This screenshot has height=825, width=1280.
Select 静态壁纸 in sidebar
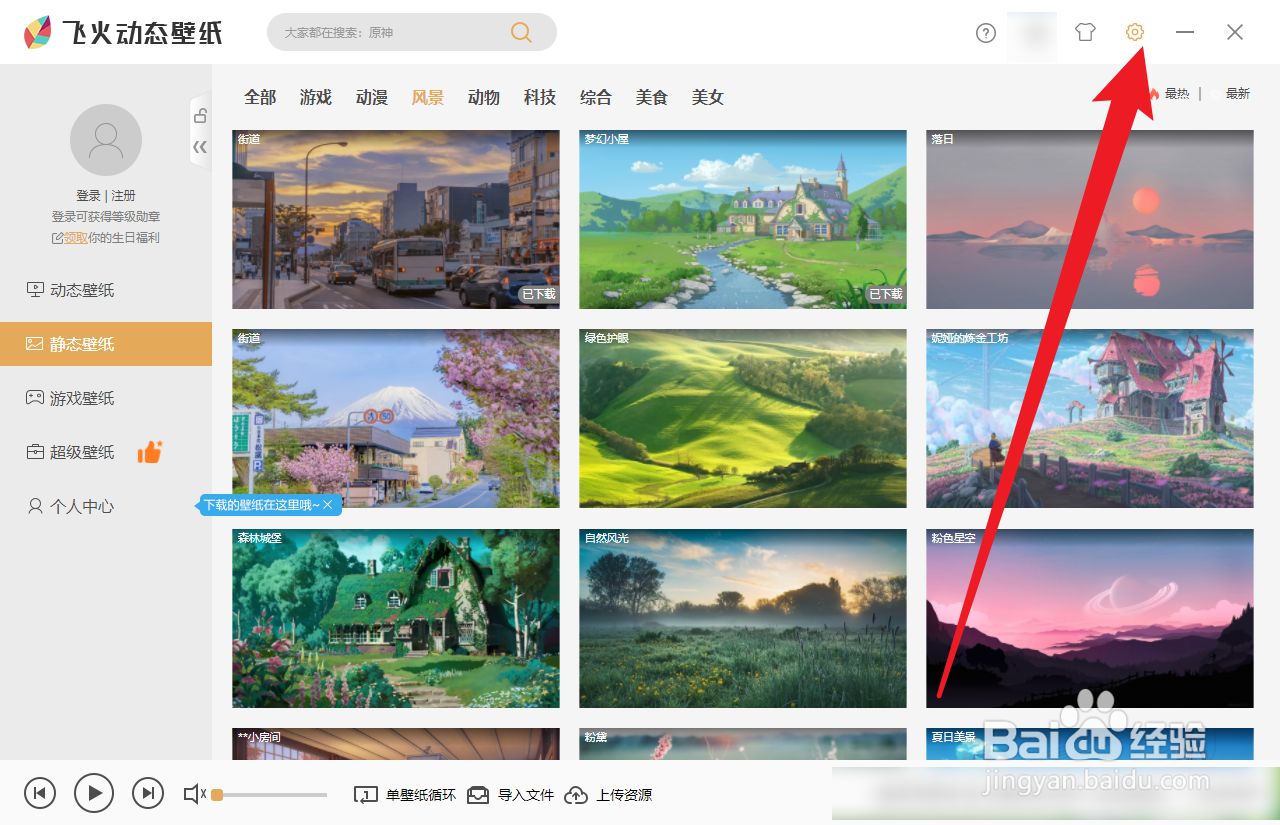tap(106, 344)
